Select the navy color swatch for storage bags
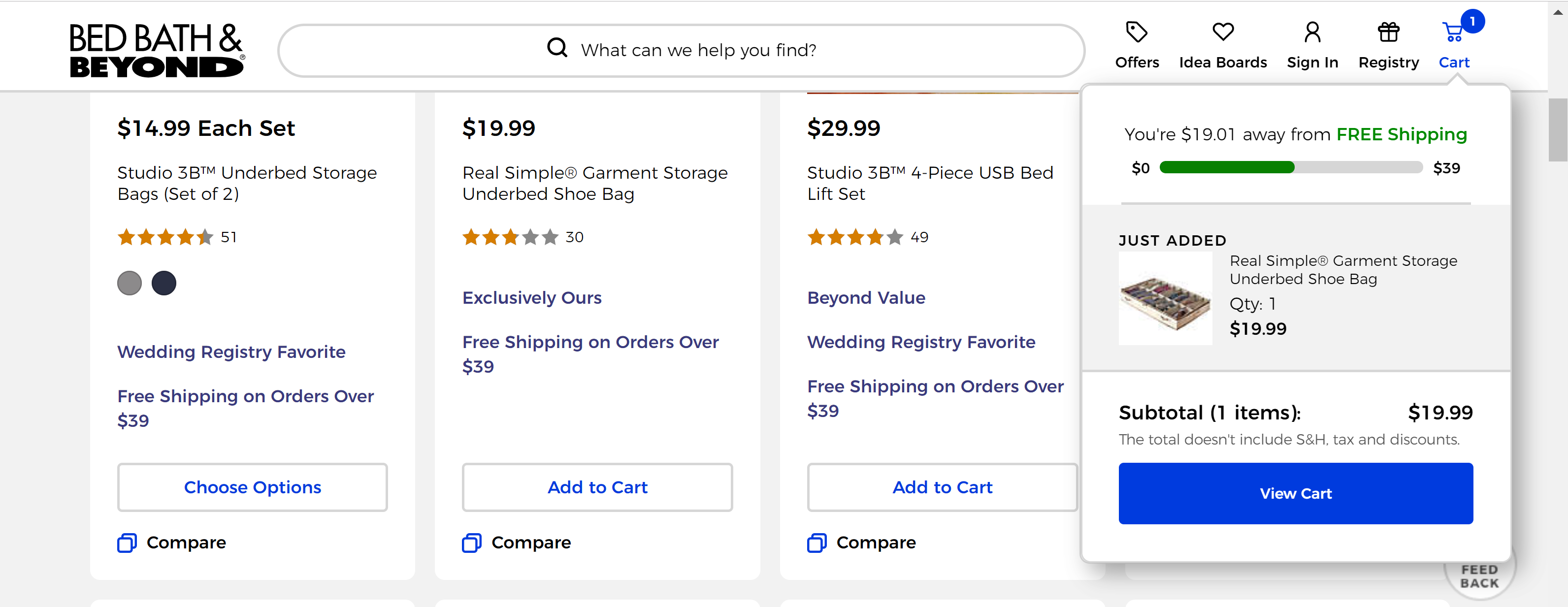 tap(163, 283)
